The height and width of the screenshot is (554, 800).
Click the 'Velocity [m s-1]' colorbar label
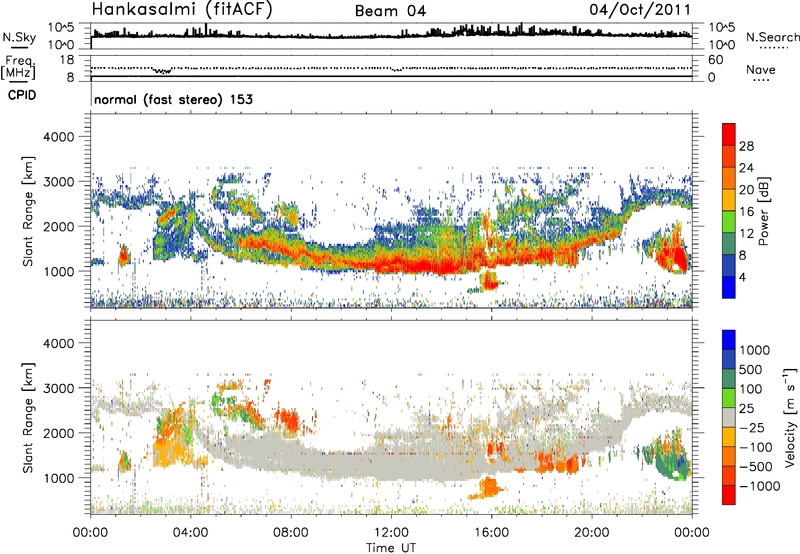pyautogui.click(x=790, y=417)
